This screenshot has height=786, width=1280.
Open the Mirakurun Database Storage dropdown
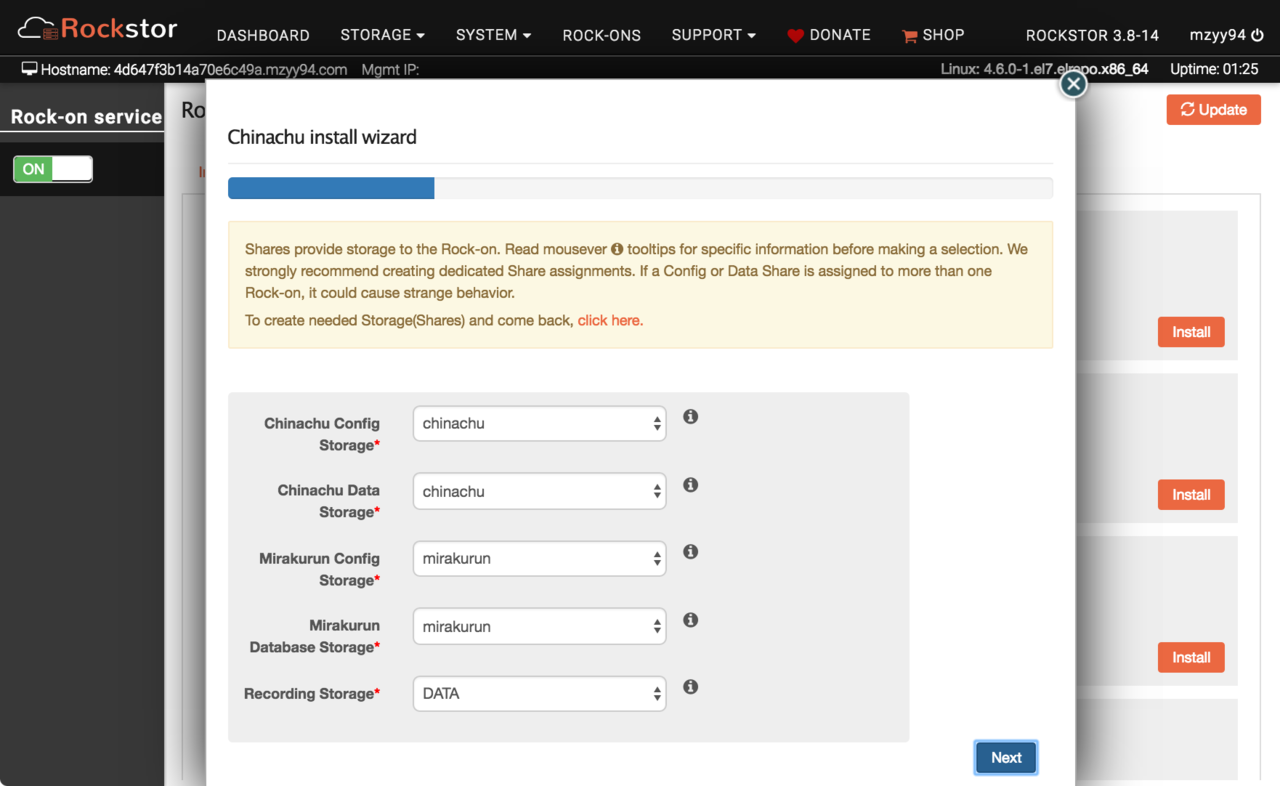click(540, 627)
